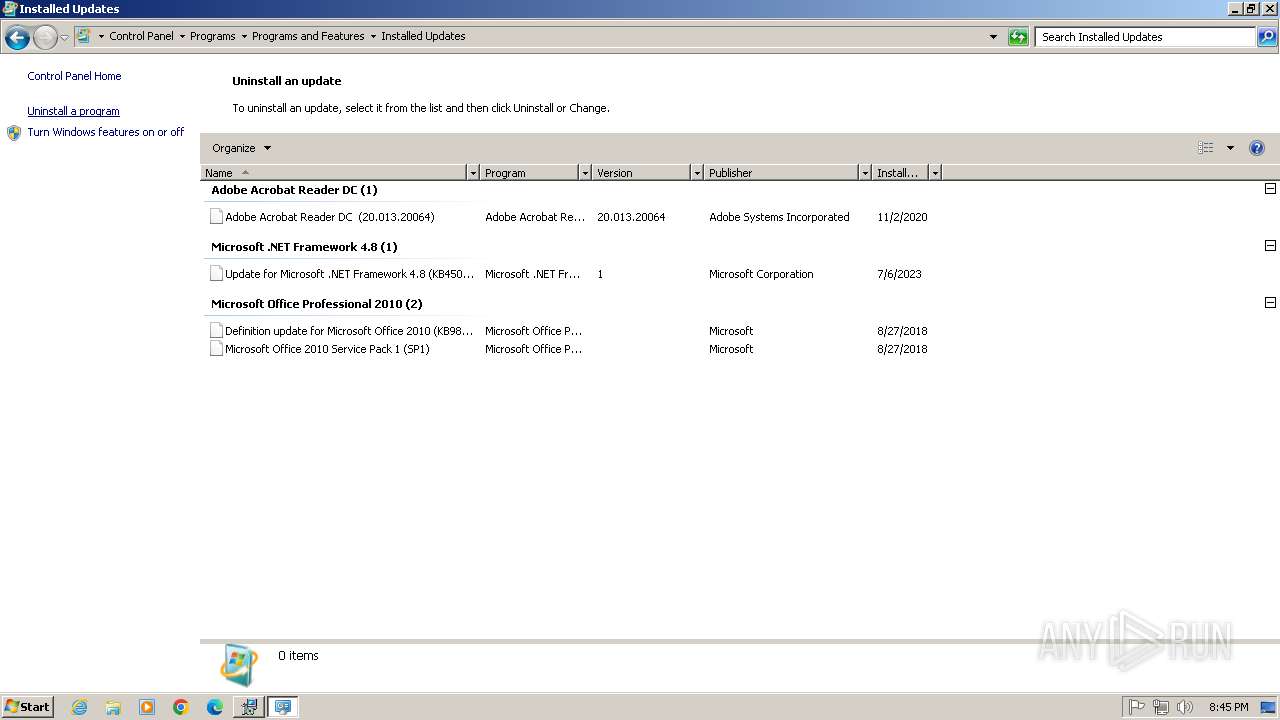Sort by the Publisher column header
Screen dimensions: 1280x720
click(781, 173)
